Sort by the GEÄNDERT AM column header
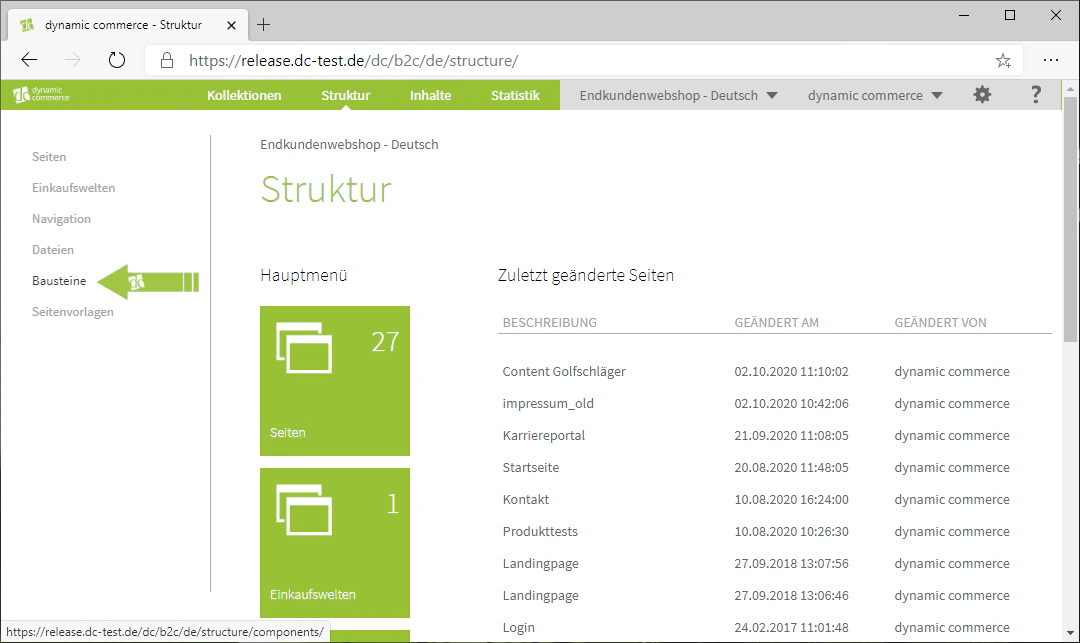1080x643 pixels. 776,322
